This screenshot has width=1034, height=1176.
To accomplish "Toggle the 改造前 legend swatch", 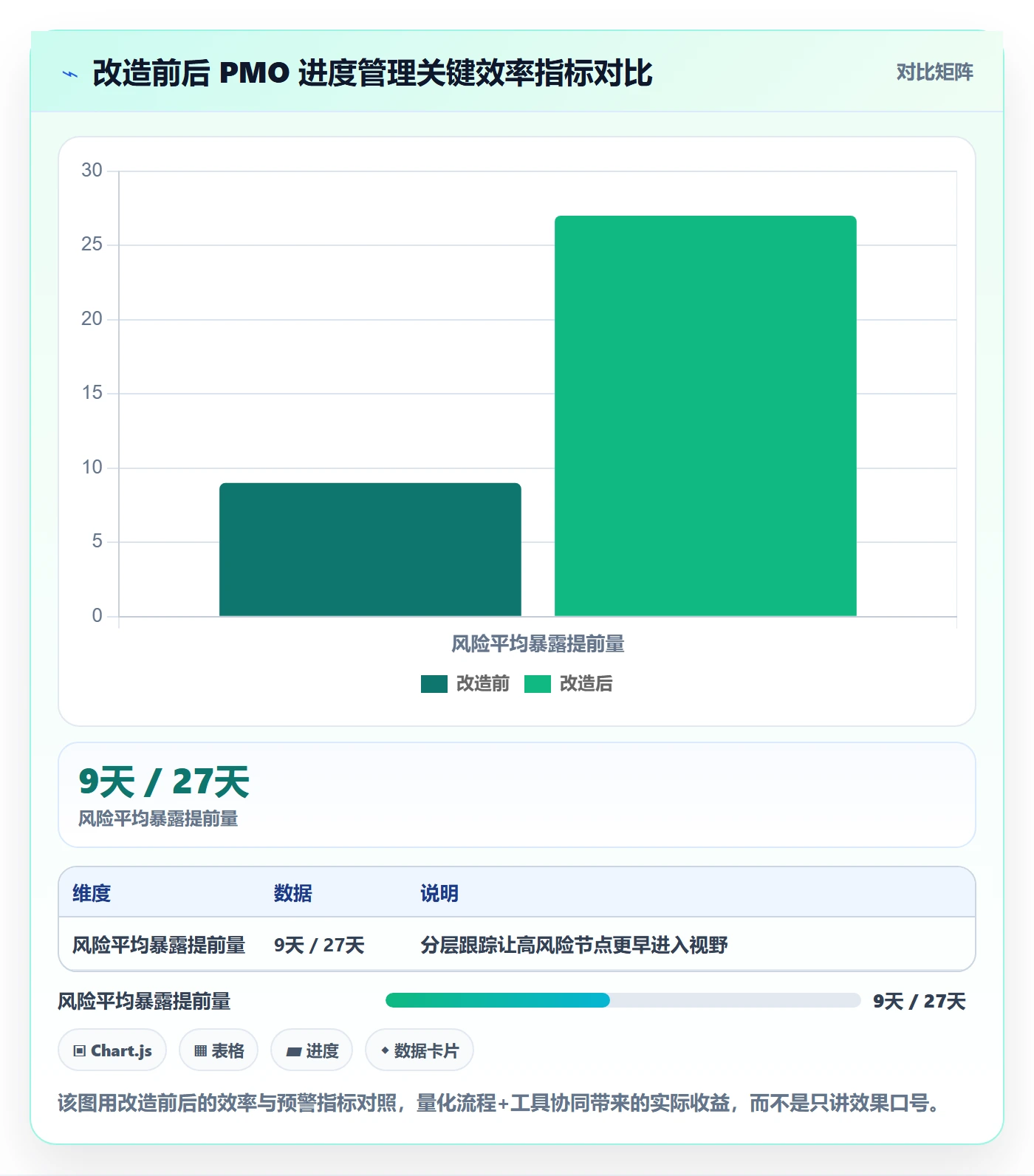I will [434, 684].
